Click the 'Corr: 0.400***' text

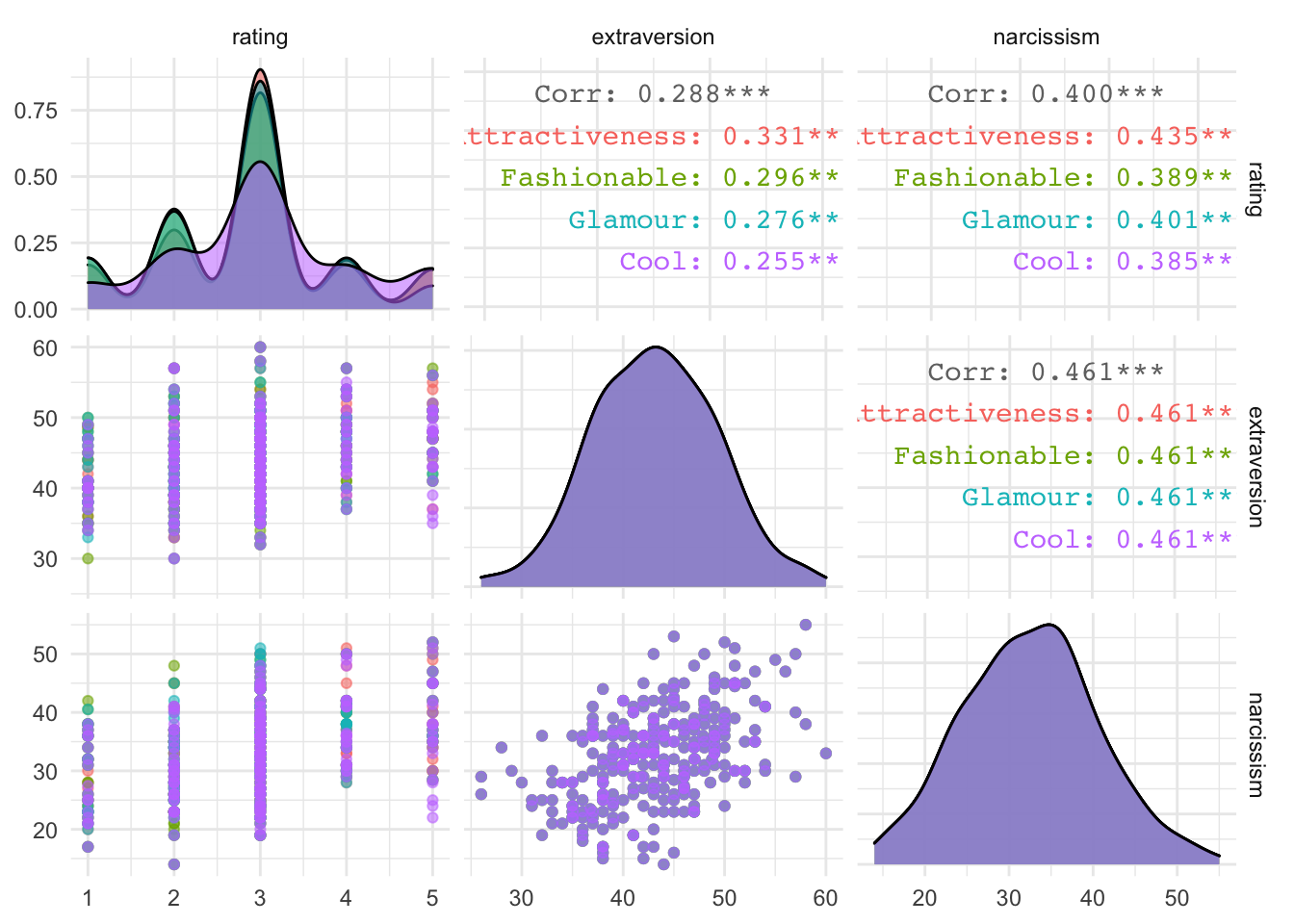point(1046,94)
